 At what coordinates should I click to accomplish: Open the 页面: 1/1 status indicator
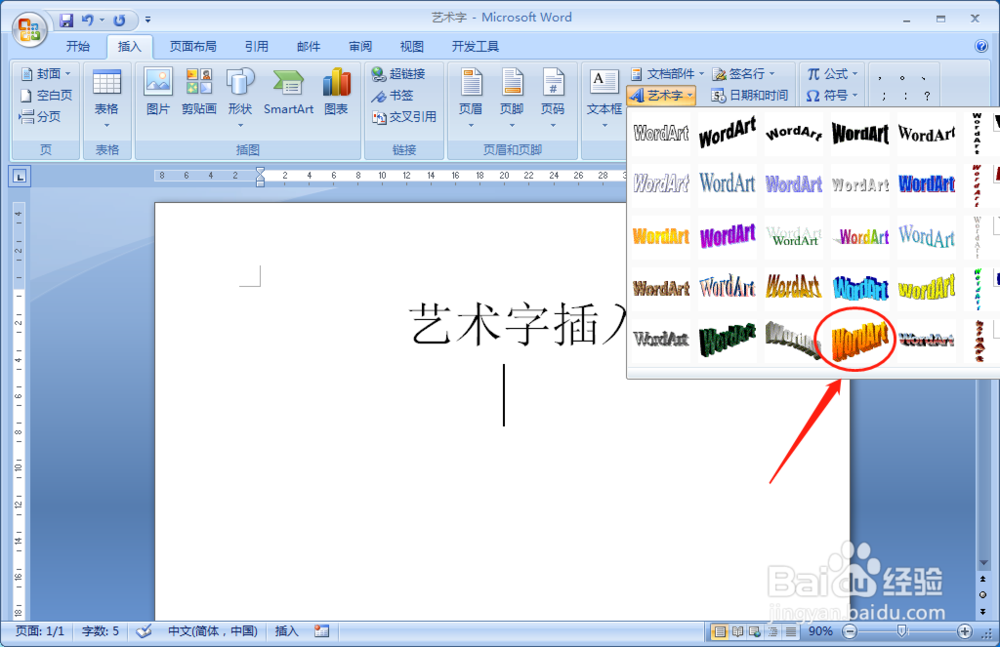pyautogui.click(x=40, y=631)
